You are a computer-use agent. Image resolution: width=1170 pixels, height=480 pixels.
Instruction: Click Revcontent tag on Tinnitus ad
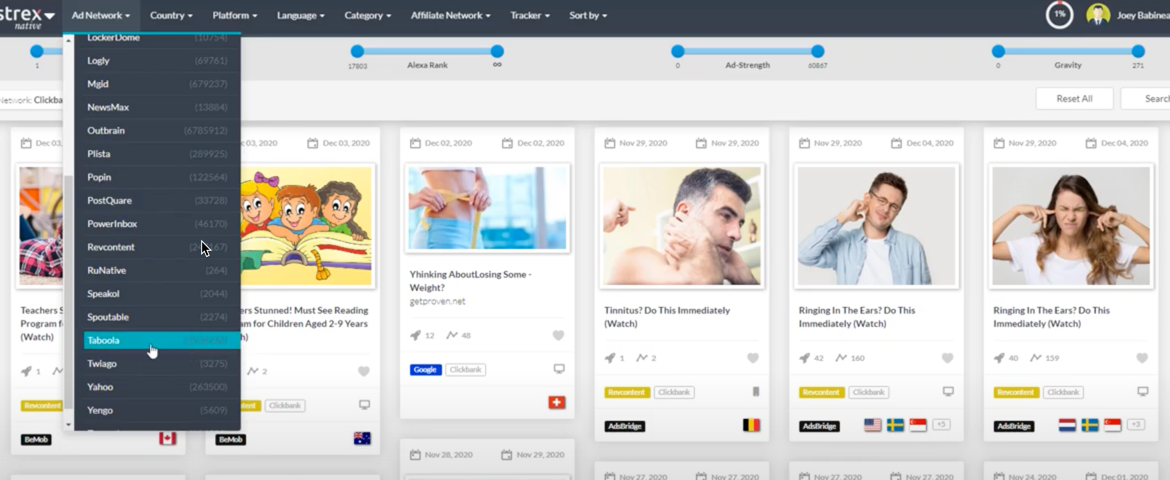pyautogui.click(x=628, y=392)
